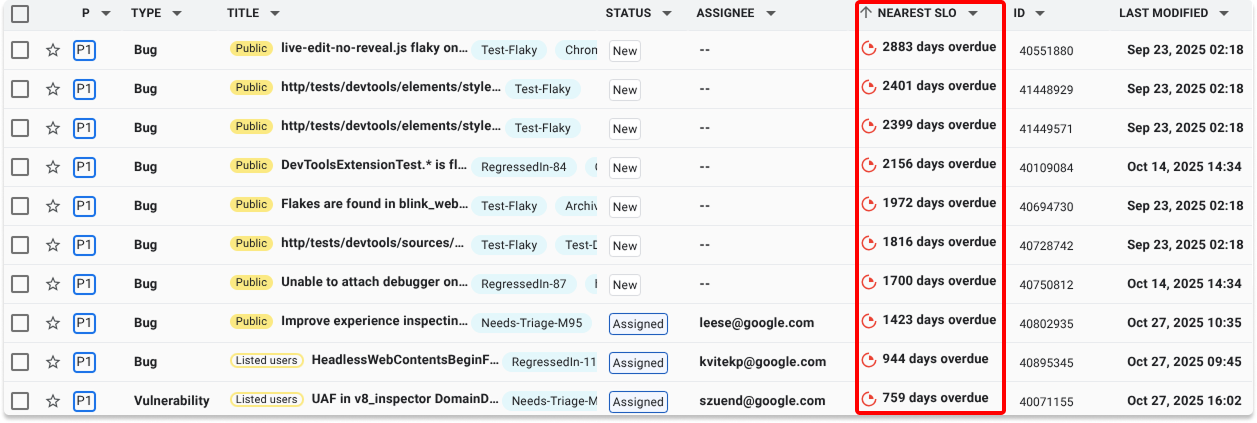The width and height of the screenshot is (1257, 423).
Task: Click overdue clock icon for 759 days
Action: point(869,398)
